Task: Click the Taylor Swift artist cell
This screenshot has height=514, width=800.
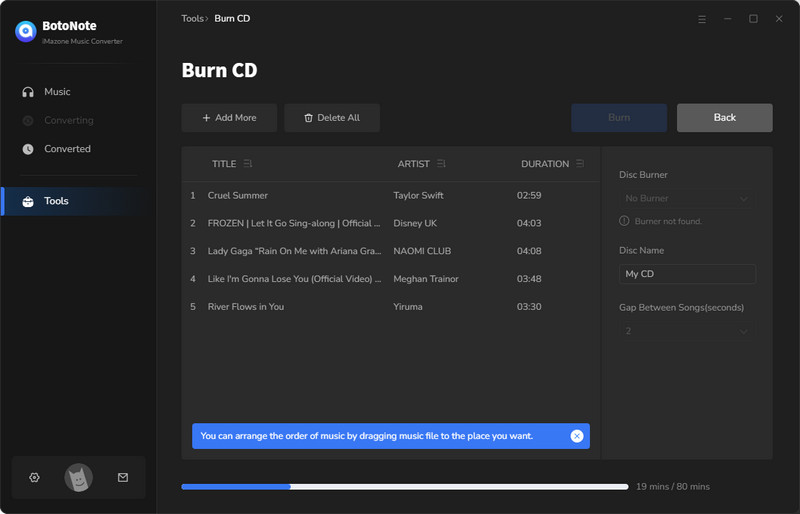Action: pyautogui.click(x=418, y=195)
